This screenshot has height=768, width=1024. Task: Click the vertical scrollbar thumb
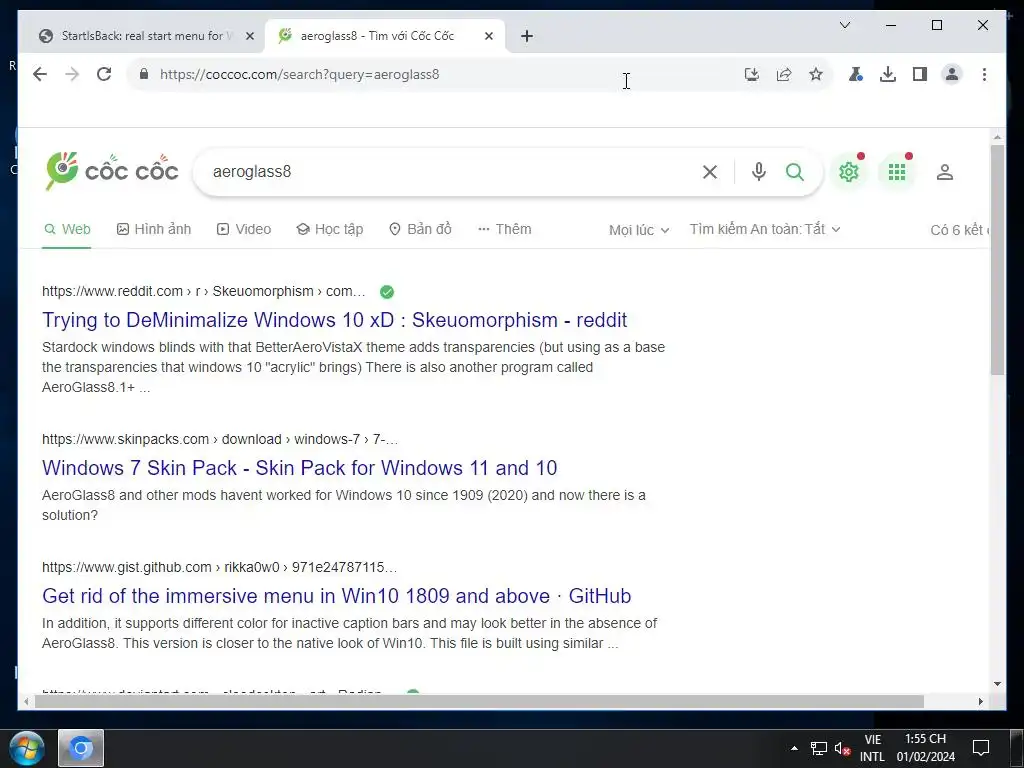997,259
